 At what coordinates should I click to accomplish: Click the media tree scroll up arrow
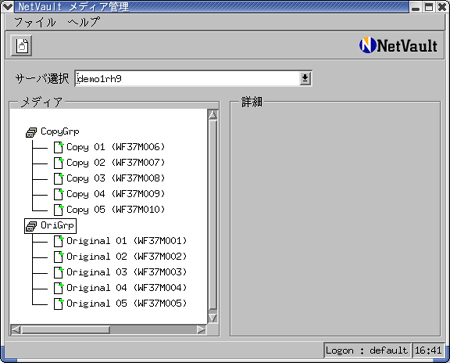point(213,115)
